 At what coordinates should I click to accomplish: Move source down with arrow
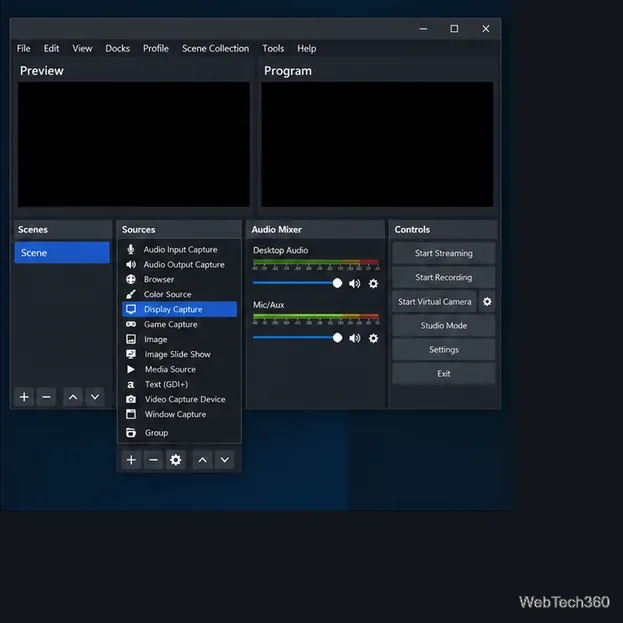[x=224, y=460]
